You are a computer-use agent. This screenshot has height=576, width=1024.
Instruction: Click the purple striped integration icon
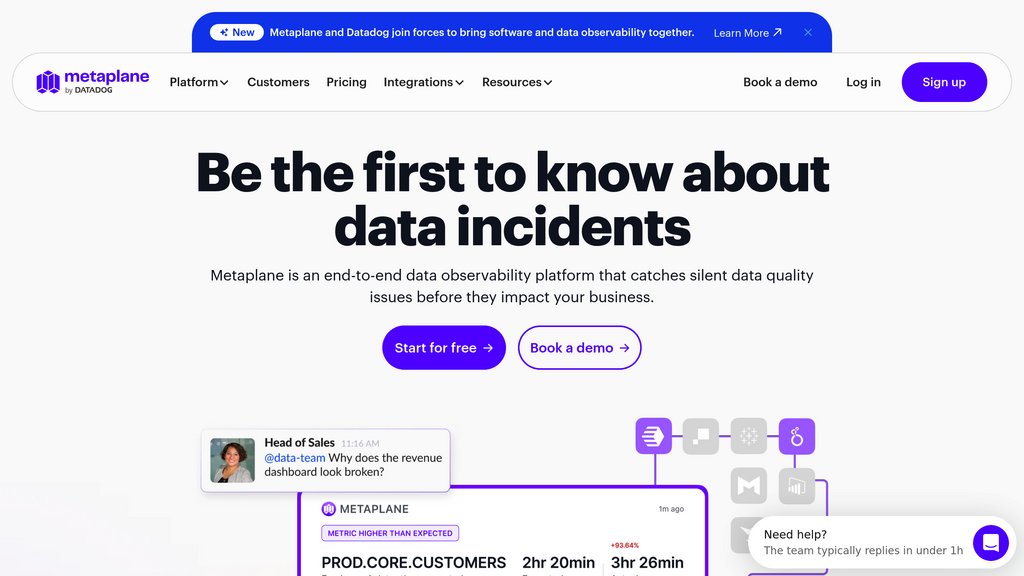654,436
